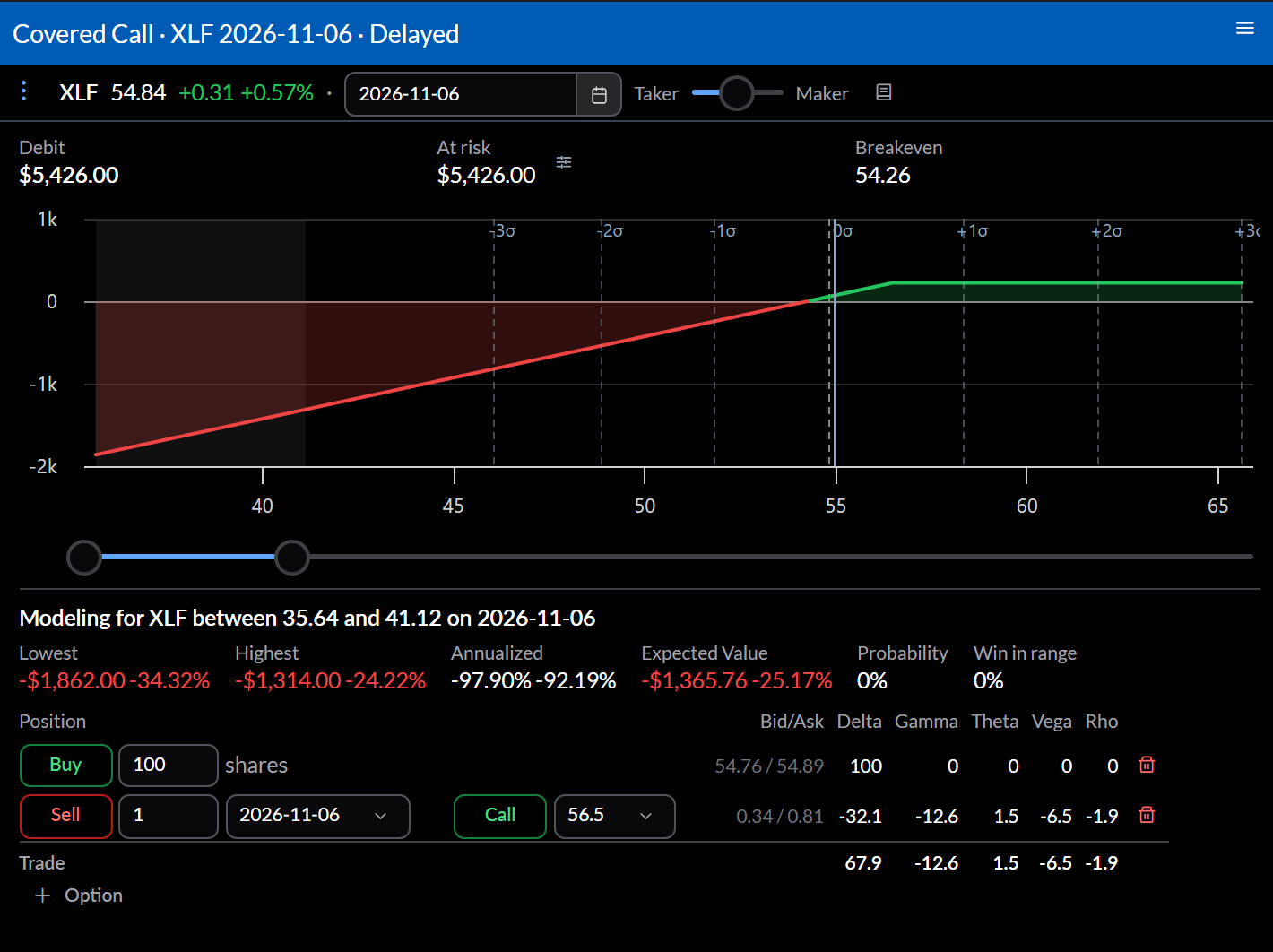Click the plus icon to add Option

click(x=42, y=896)
